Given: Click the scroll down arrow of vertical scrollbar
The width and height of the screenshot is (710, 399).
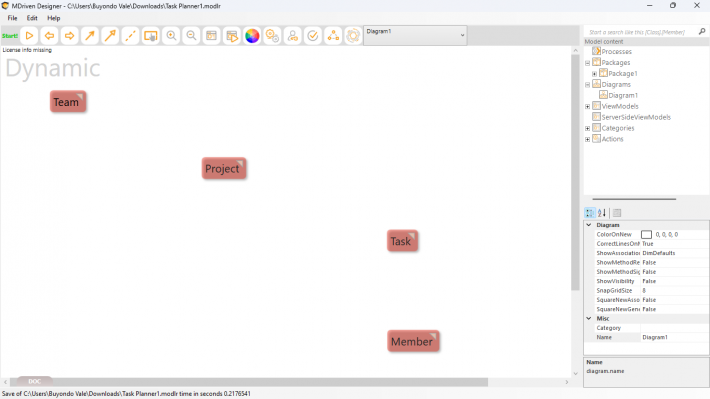Looking at the screenshot, I should coord(576,374).
